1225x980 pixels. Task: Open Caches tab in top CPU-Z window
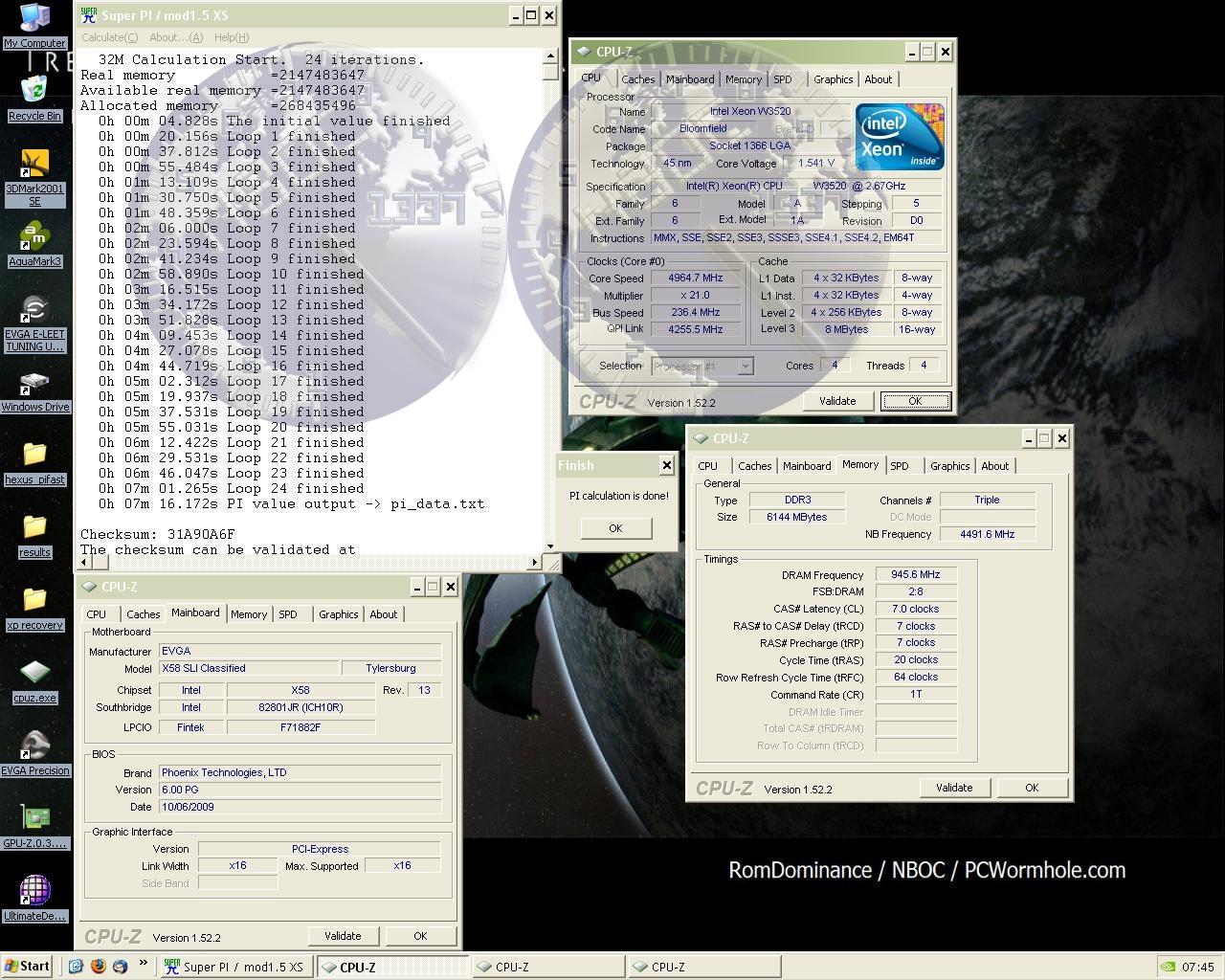click(x=637, y=79)
